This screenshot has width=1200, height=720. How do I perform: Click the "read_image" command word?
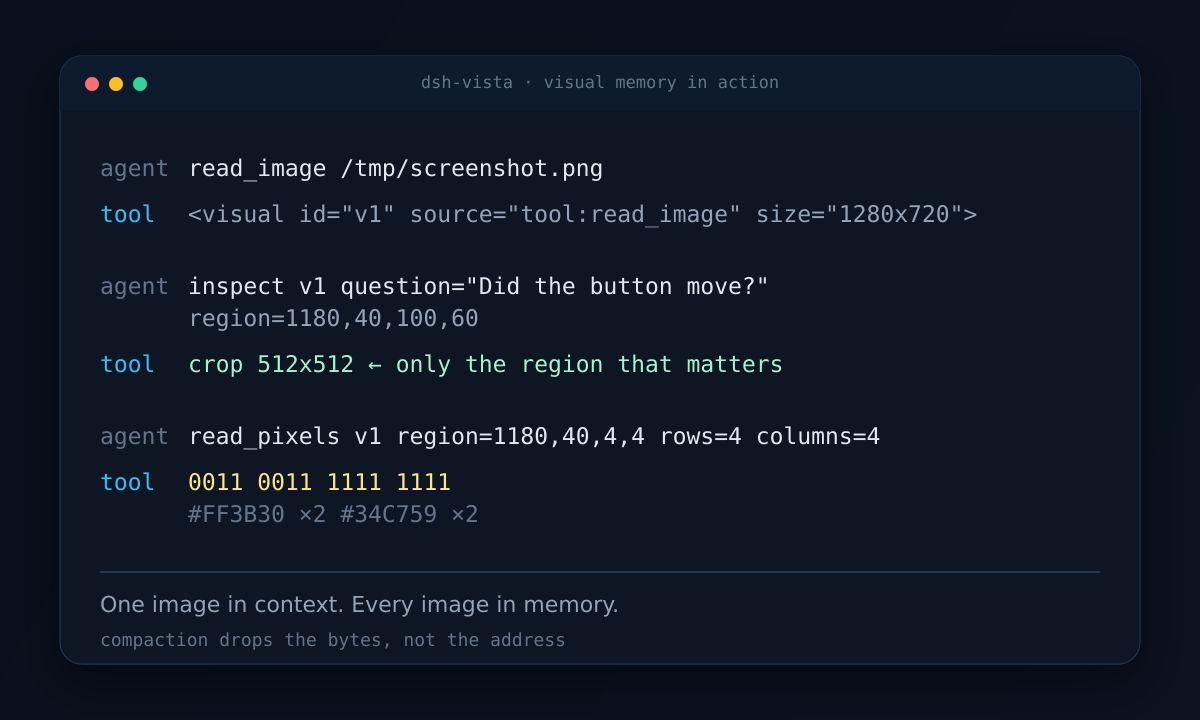pos(257,168)
